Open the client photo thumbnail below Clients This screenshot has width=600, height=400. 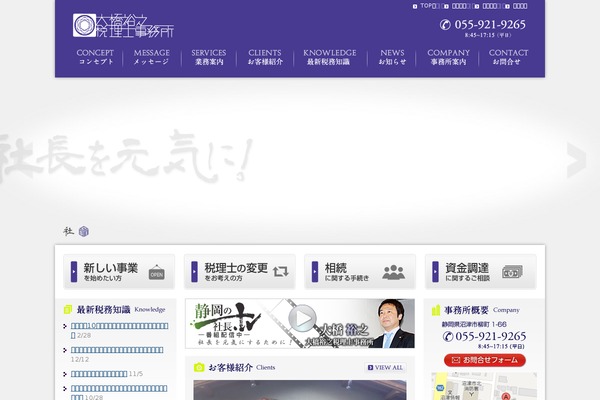[300, 390]
